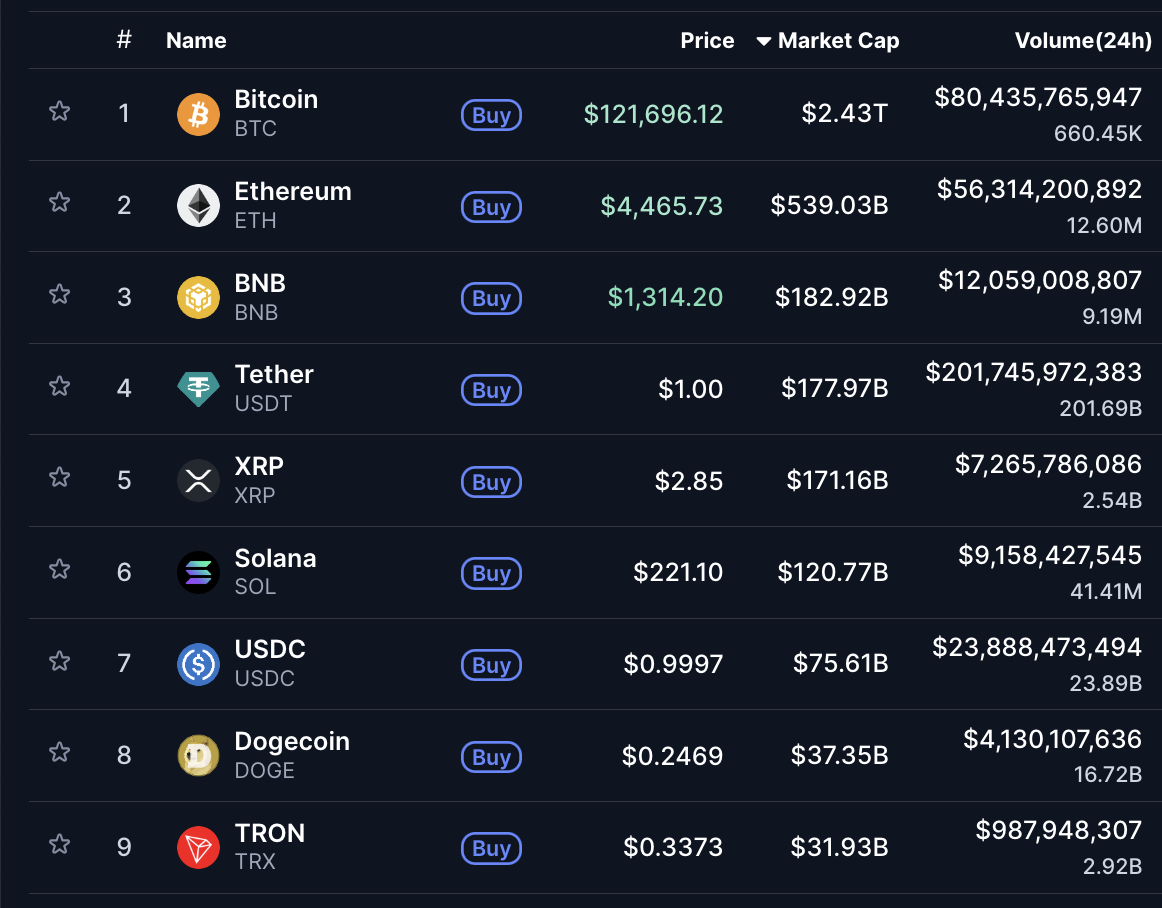The height and width of the screenshot is (908, 1162).
Task: Sort by the Name column header
Action: (196, 41)
